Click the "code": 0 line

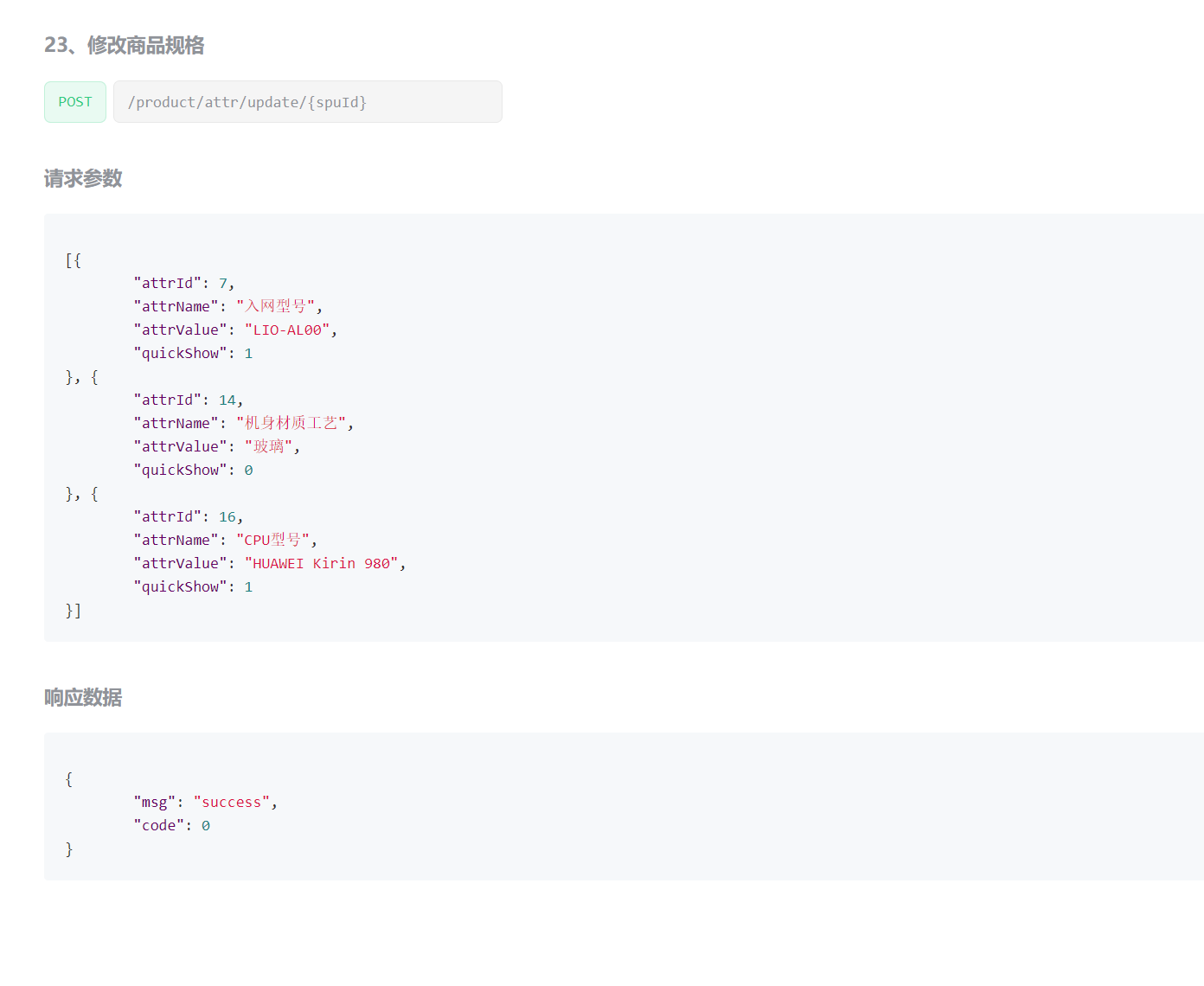pos(172,826)
